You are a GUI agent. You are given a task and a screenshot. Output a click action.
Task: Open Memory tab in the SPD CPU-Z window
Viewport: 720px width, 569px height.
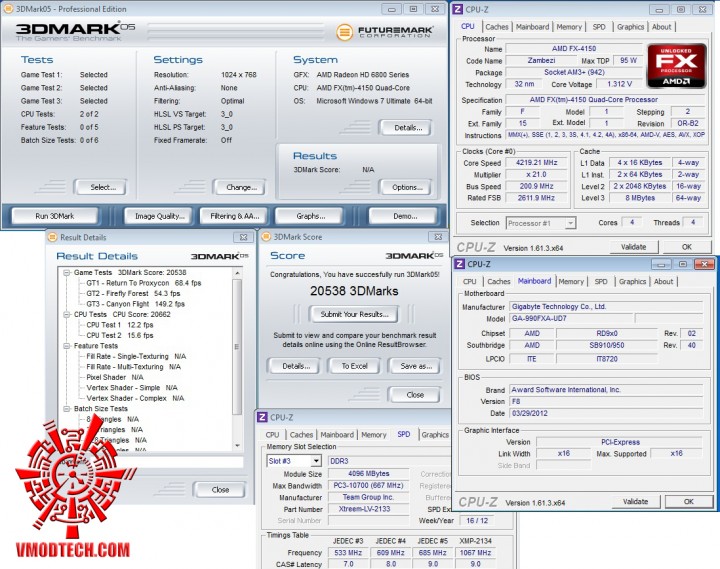374,434
